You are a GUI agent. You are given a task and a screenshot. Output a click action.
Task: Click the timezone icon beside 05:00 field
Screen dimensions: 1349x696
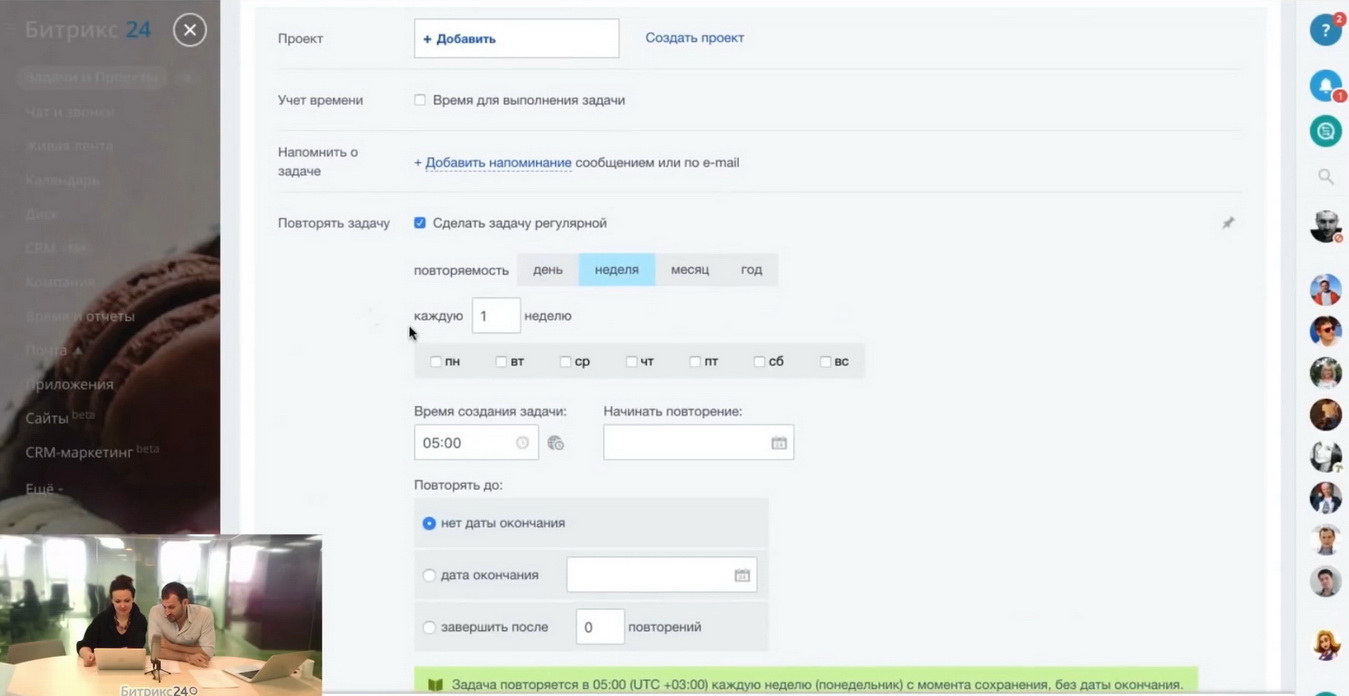(556, 443)
